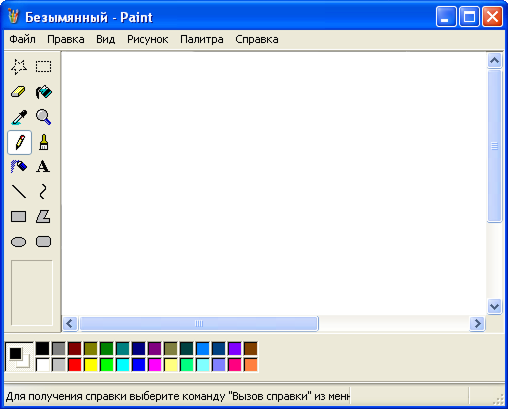This screenshot has width=508, height=409.
Task: Activate the Text tool with letter A
Action: pos(44,166)
